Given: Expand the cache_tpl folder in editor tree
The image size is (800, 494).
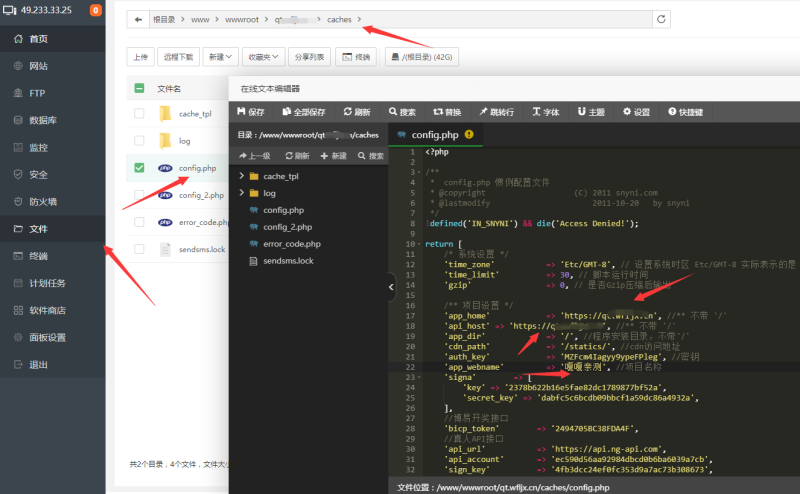Looking at the screenshot, I should [241, 176].
